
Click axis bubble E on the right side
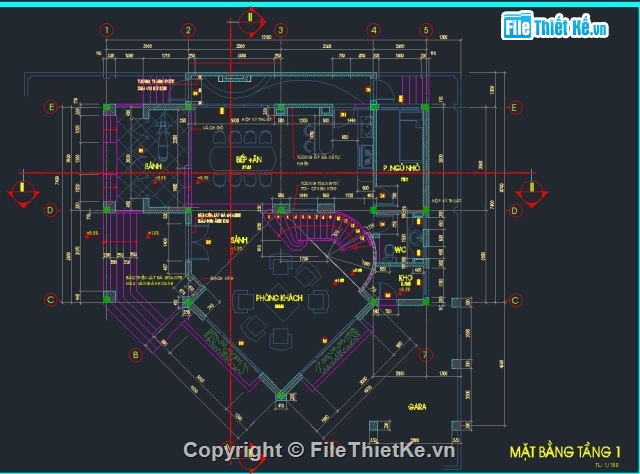[x=514, y=107]
